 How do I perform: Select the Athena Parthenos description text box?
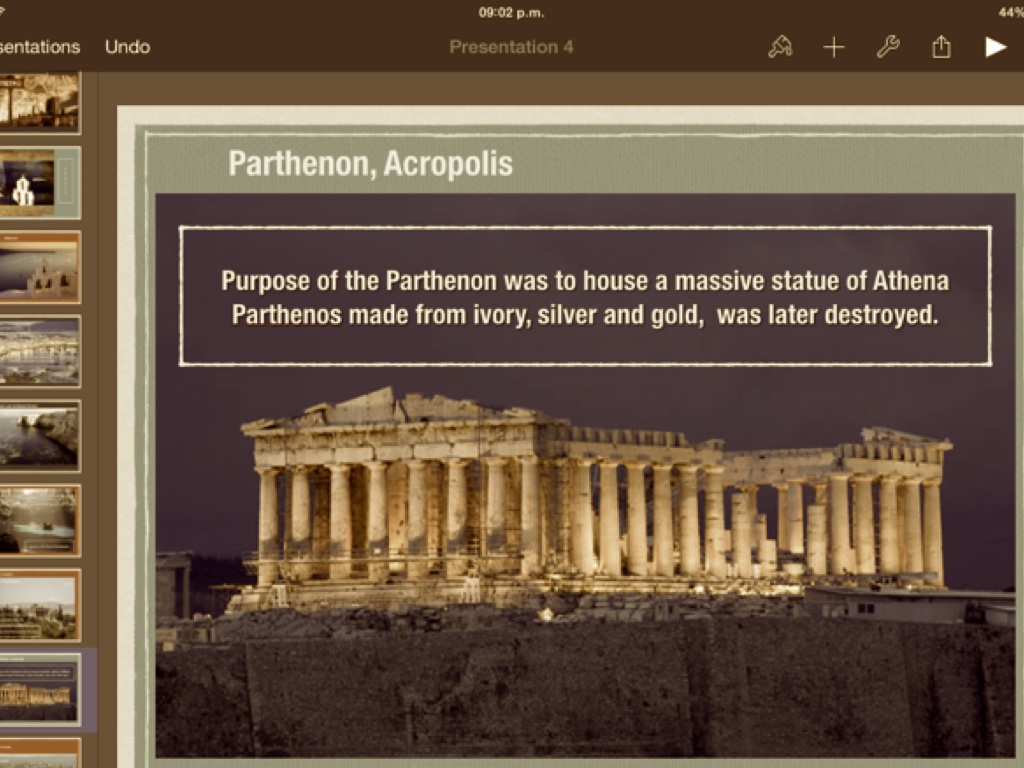(x=585, y=297)
